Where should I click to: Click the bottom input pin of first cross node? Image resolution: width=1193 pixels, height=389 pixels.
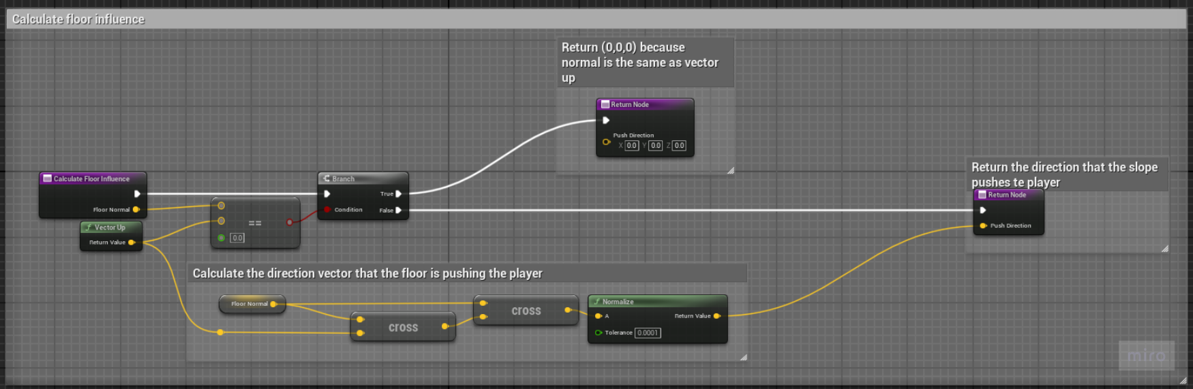click(x=360, y=333)
